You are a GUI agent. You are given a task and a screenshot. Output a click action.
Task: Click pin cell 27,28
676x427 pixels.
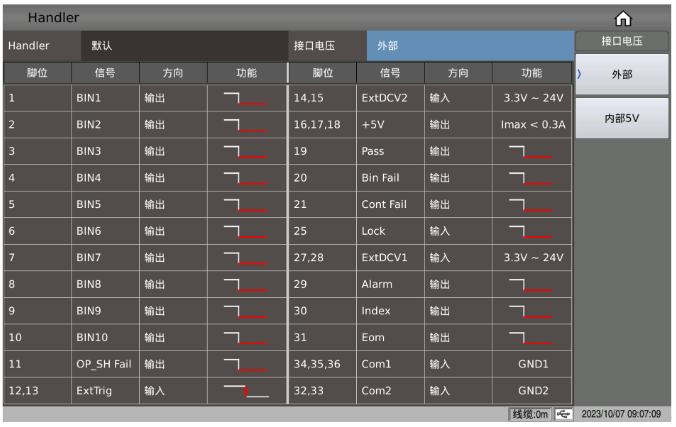[322, 258]
